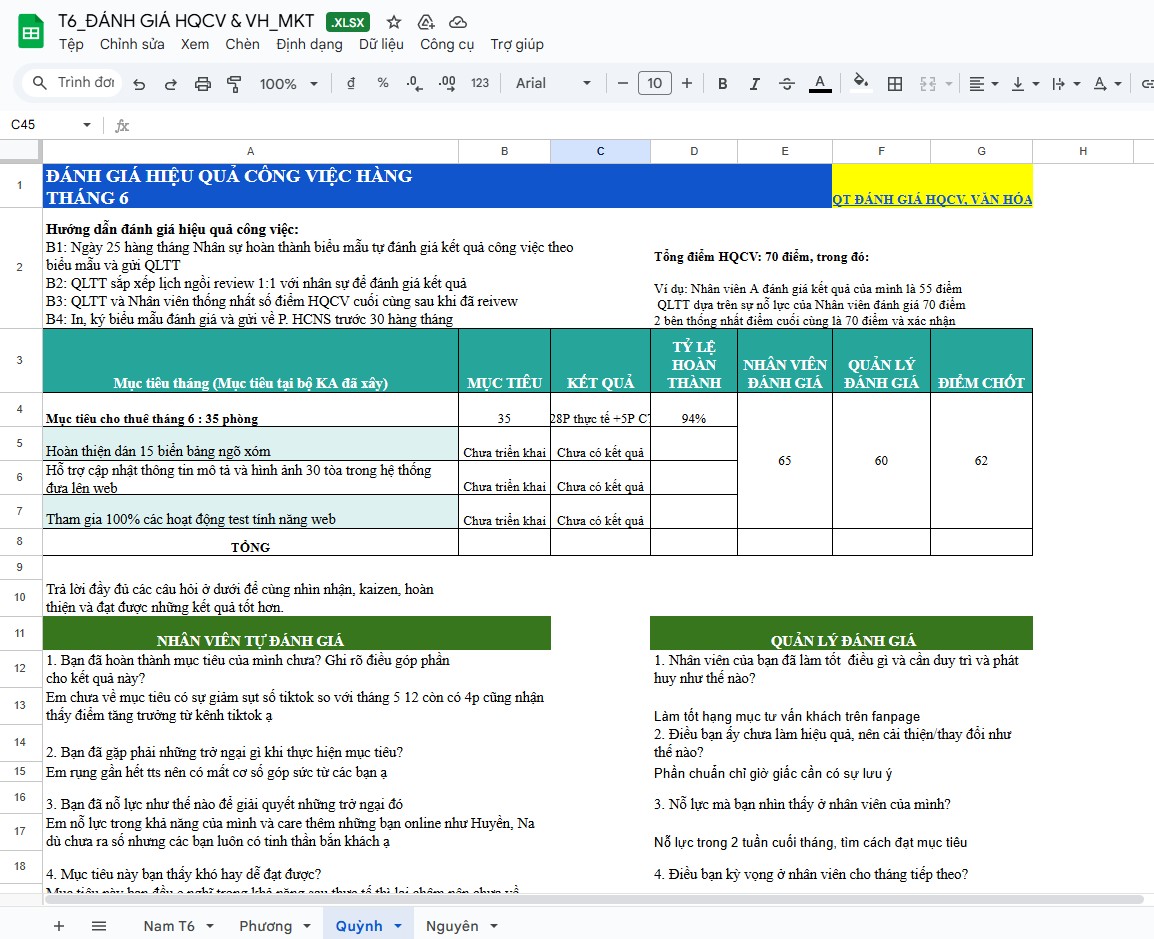1154x939 pixels.
Task: Toggle italic formatting
Action: 755,84
